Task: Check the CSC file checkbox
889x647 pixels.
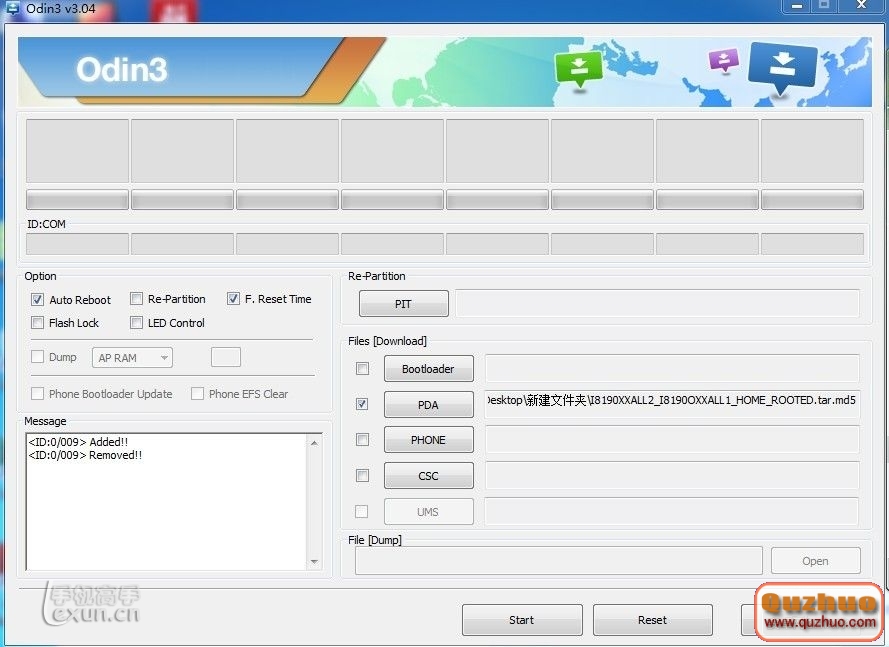Action: coord(362,475)
